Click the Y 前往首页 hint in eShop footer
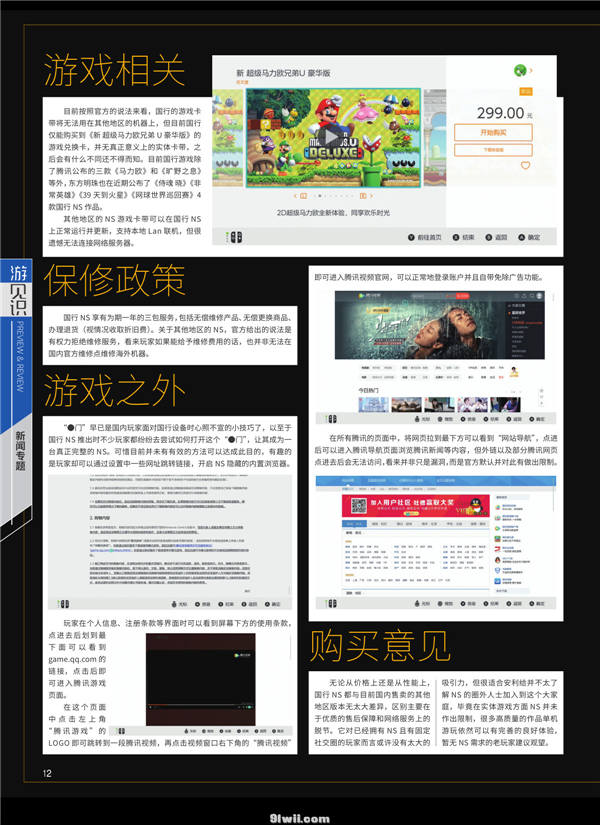600x825 pixels. point(424,237)
